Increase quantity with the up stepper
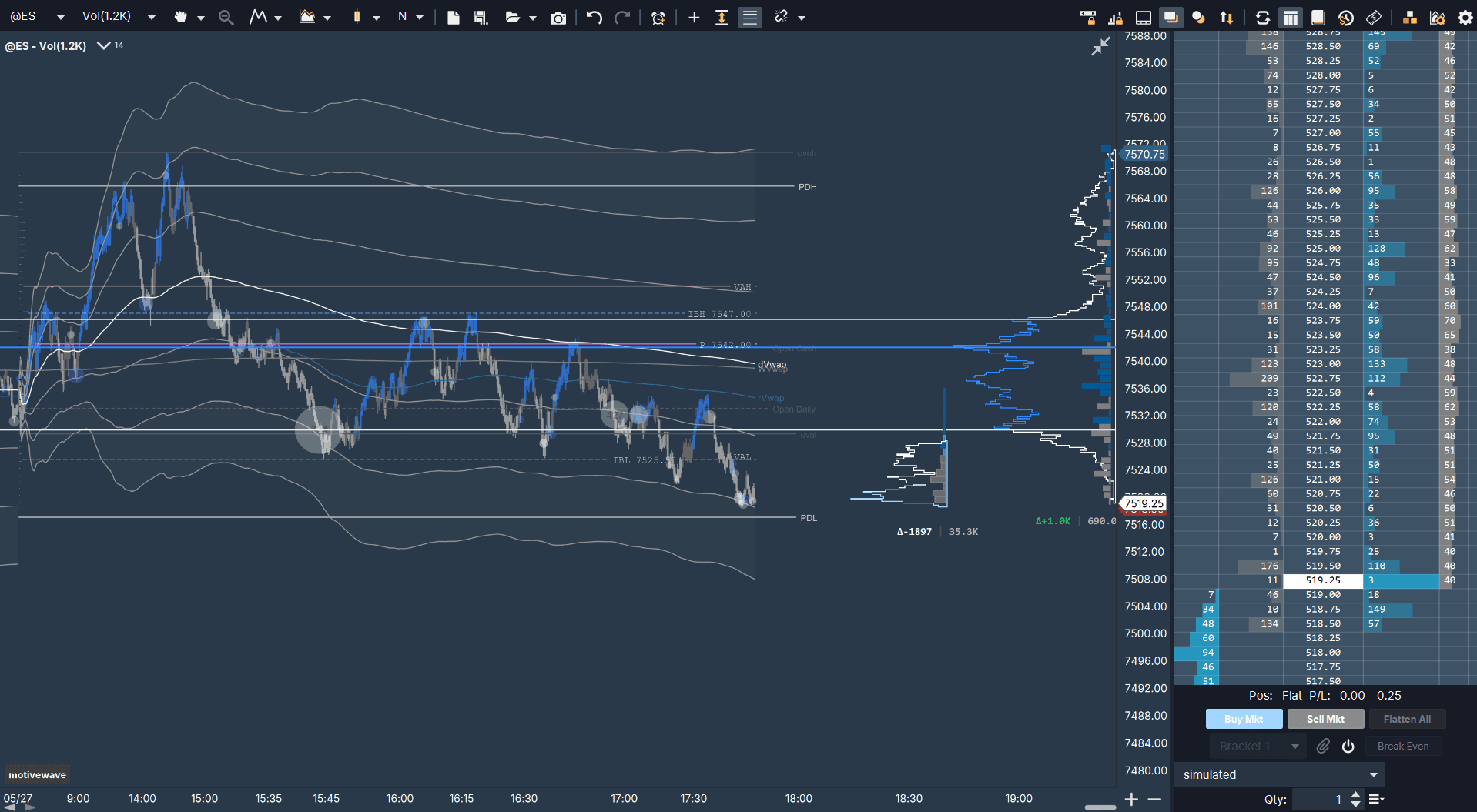 coord(1355,794)
